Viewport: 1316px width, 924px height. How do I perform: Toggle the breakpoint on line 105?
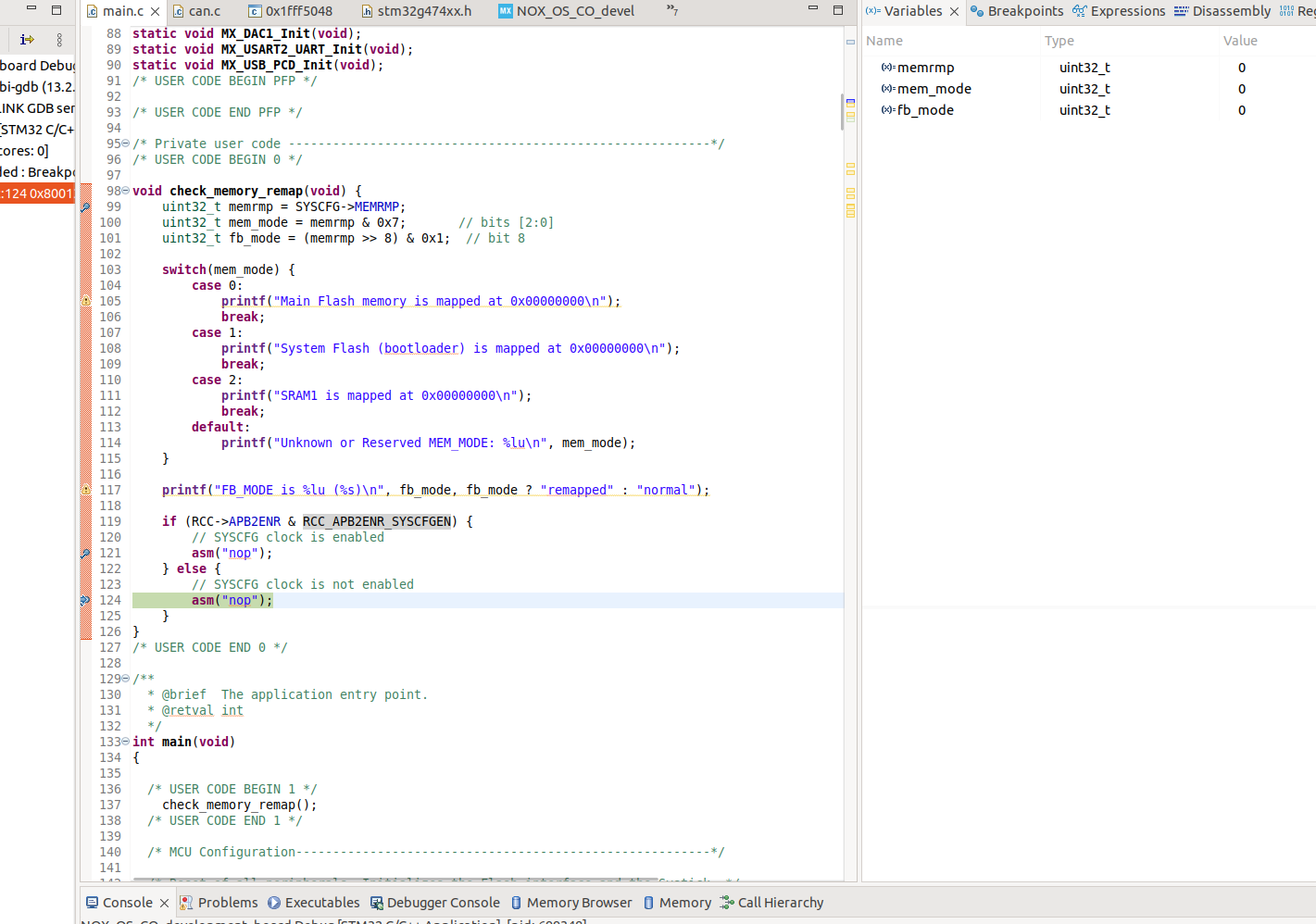(84, 301)
